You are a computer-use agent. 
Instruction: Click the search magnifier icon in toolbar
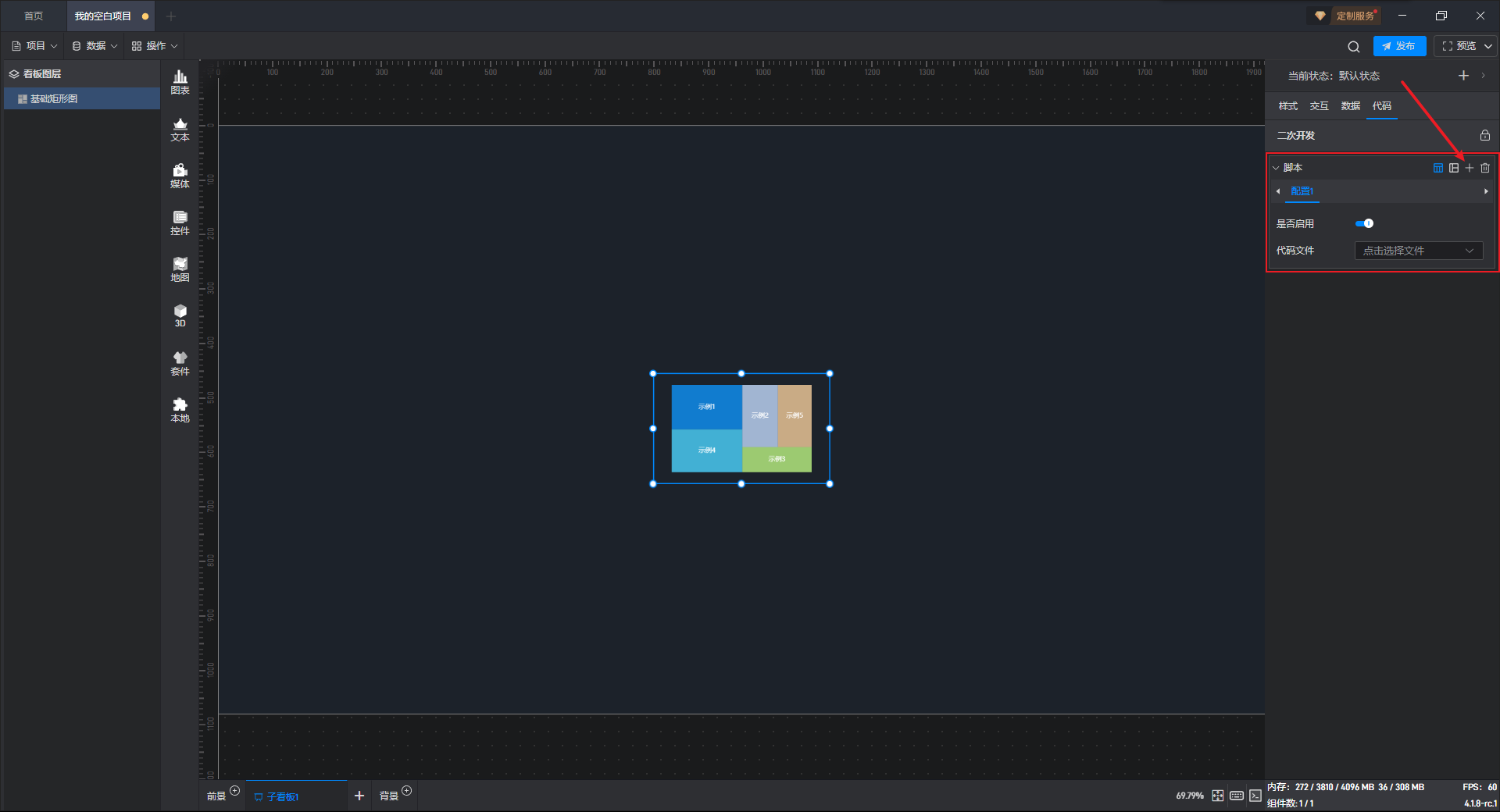[1354, 47]
